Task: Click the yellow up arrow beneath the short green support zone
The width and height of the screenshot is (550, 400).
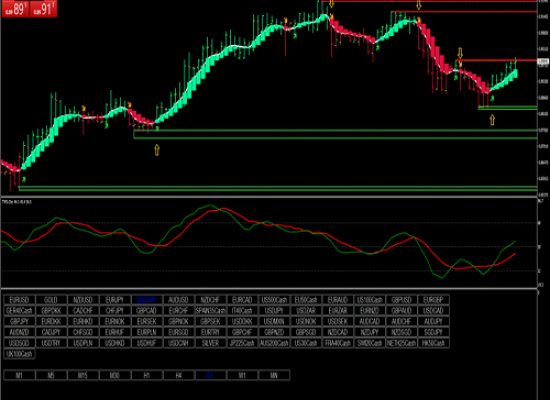Action: click(x=492, y=120)
